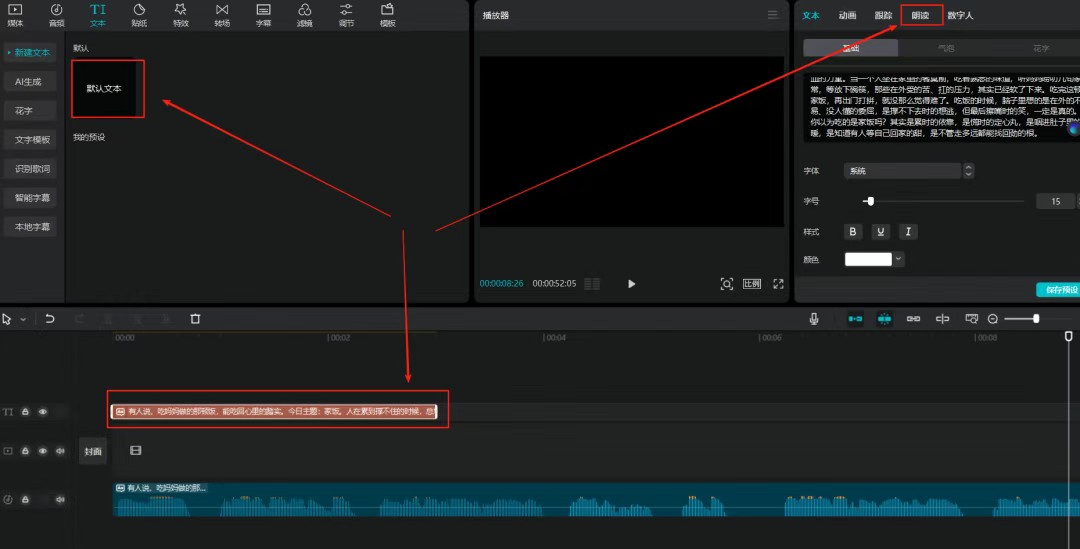
Task: Toggle lock on the audio track
Action: click(25, 499)
